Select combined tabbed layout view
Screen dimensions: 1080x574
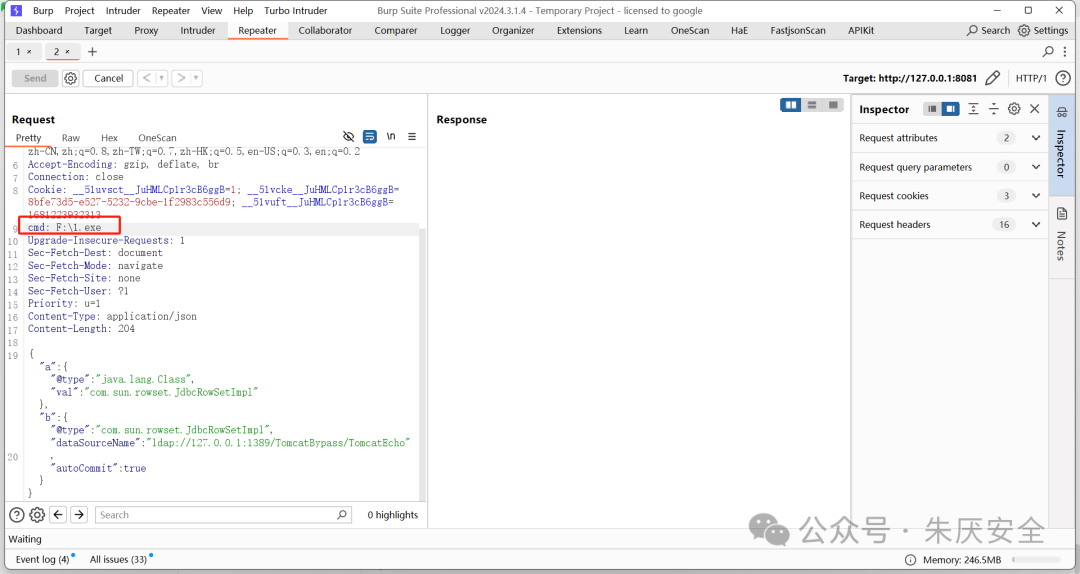(833, 105)
